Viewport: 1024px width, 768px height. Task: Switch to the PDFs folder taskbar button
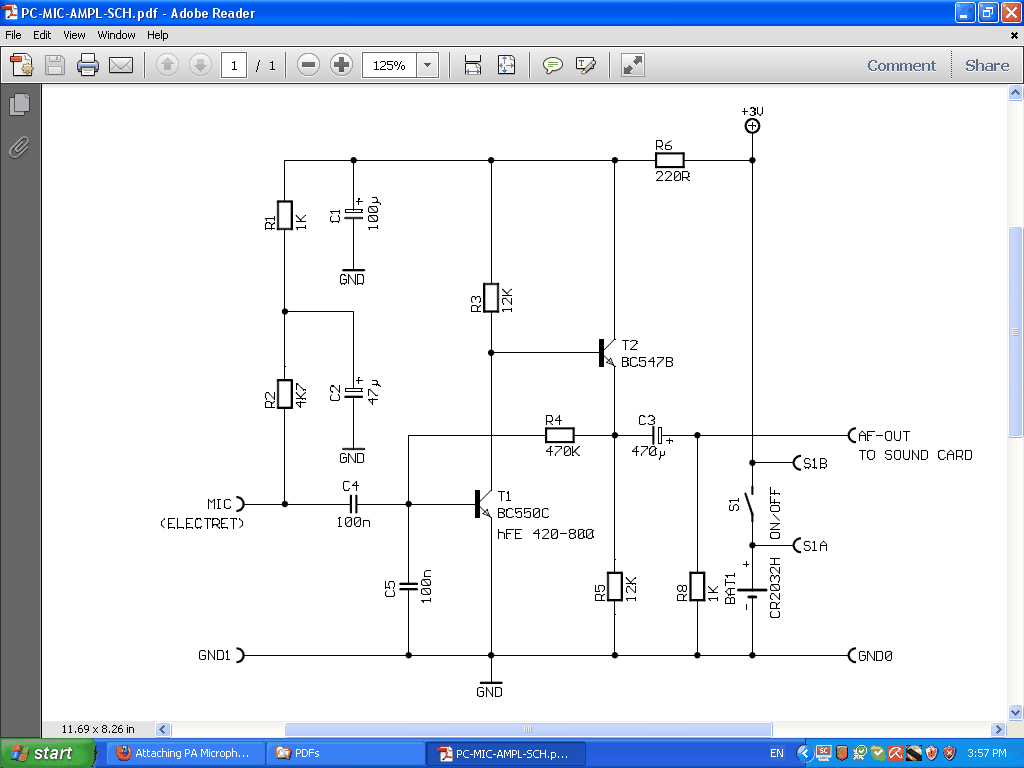346,753
